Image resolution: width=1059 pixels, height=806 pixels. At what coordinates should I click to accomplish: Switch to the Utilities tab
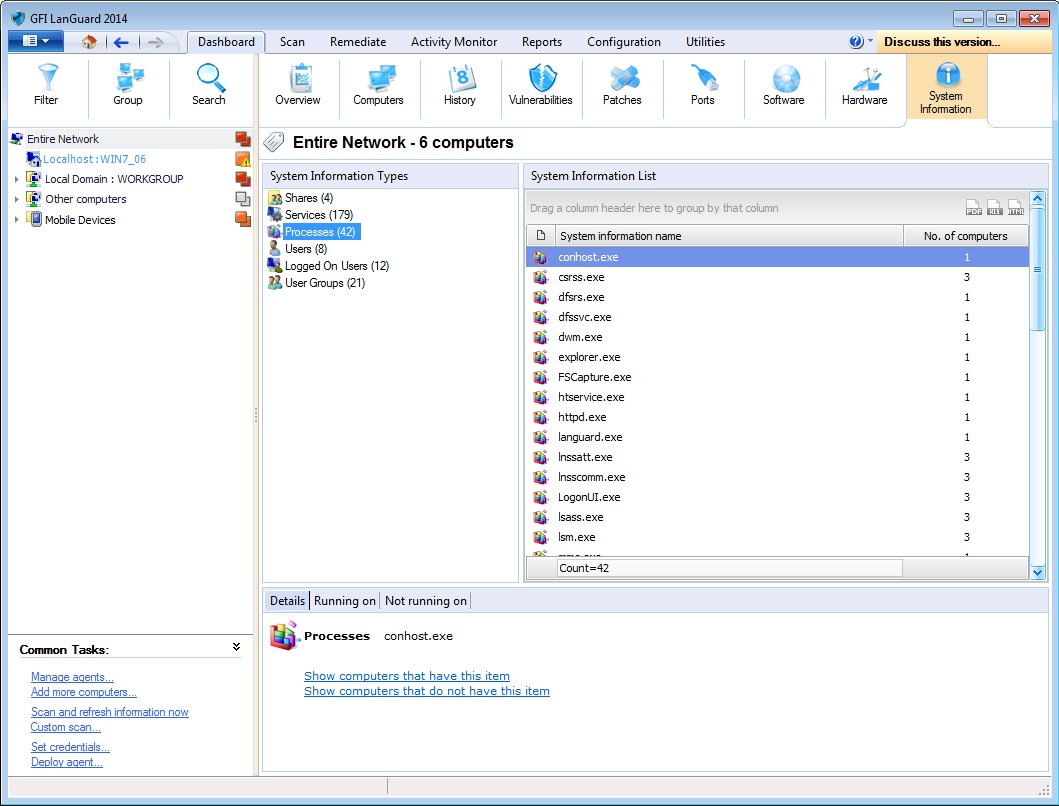pos(705,42)
